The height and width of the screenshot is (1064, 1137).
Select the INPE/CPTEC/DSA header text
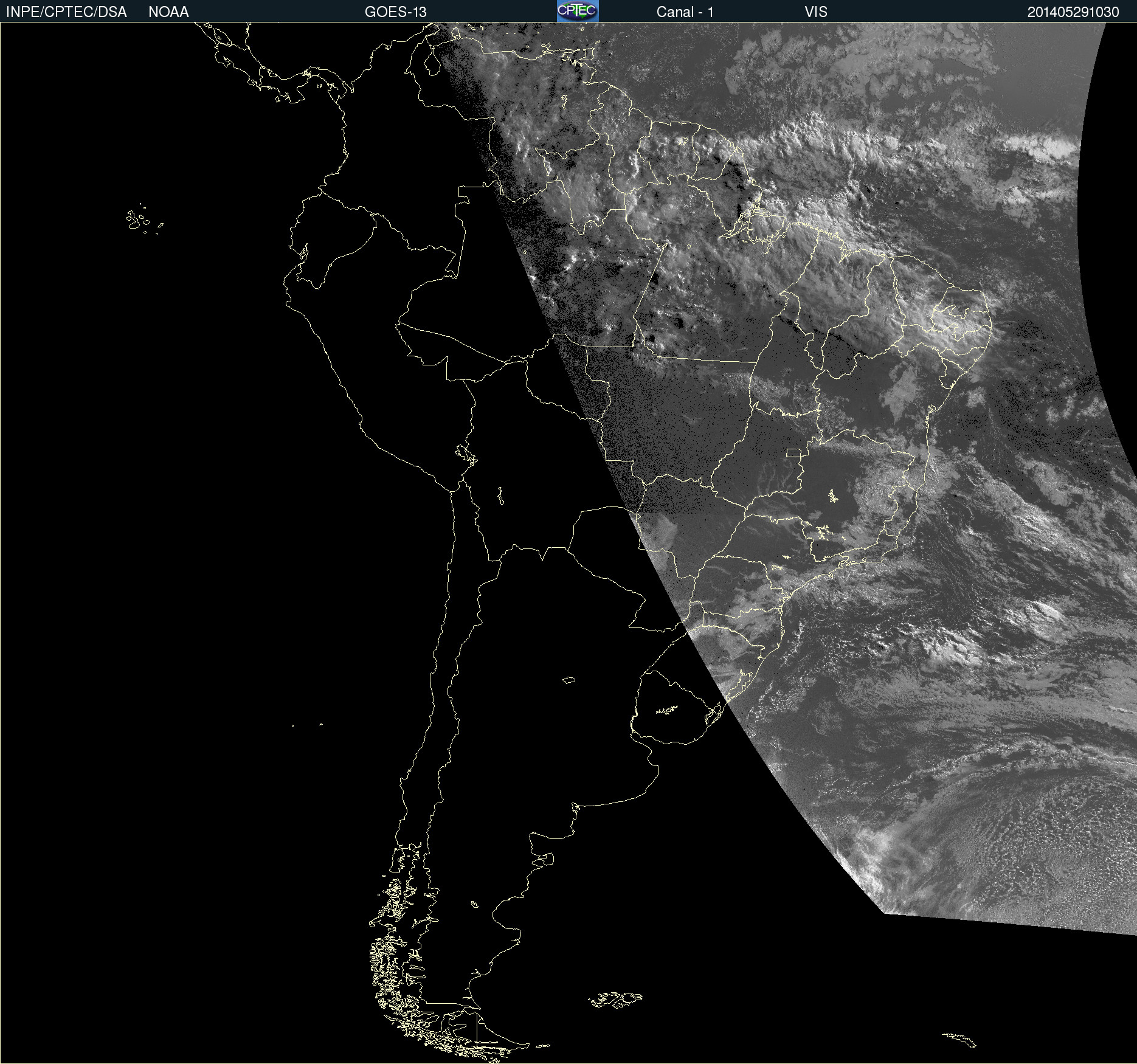click(x=66, y=12)
